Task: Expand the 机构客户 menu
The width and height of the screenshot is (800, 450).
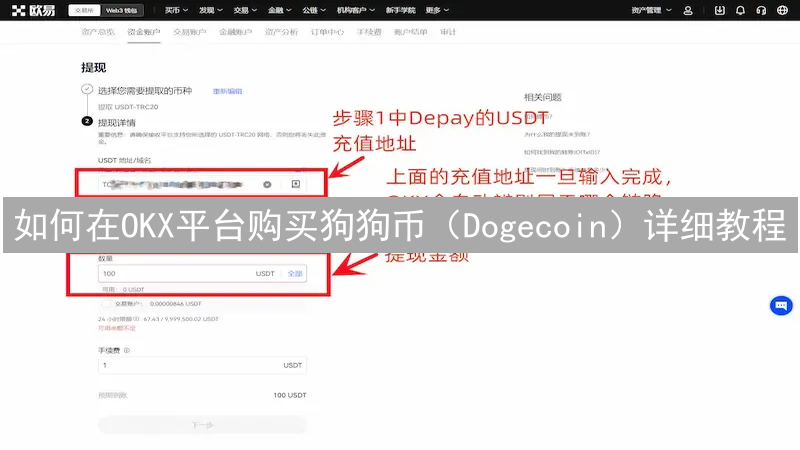Action: (x=356, y=10)
